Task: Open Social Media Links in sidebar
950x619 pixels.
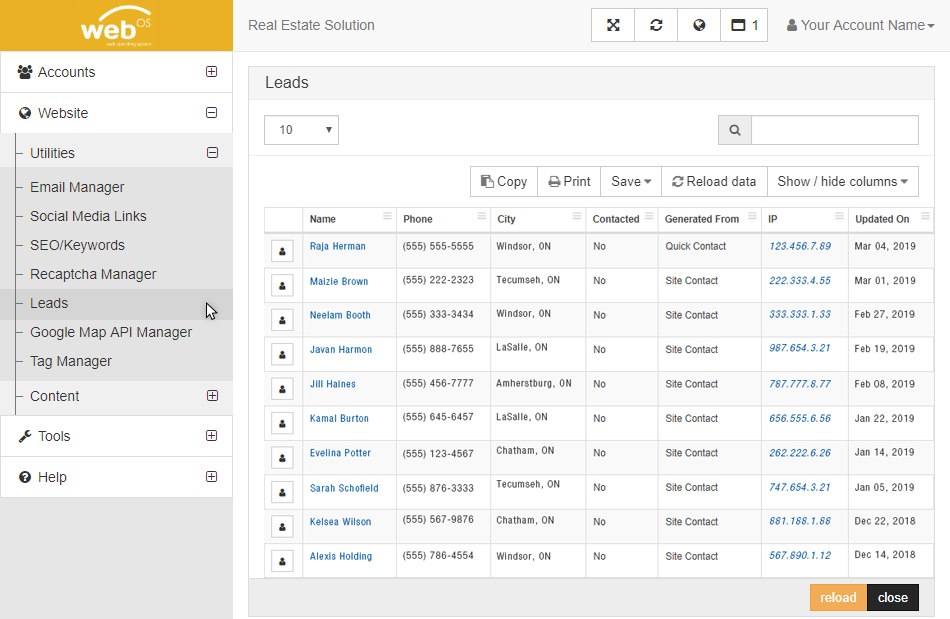Action: (88, 216)
